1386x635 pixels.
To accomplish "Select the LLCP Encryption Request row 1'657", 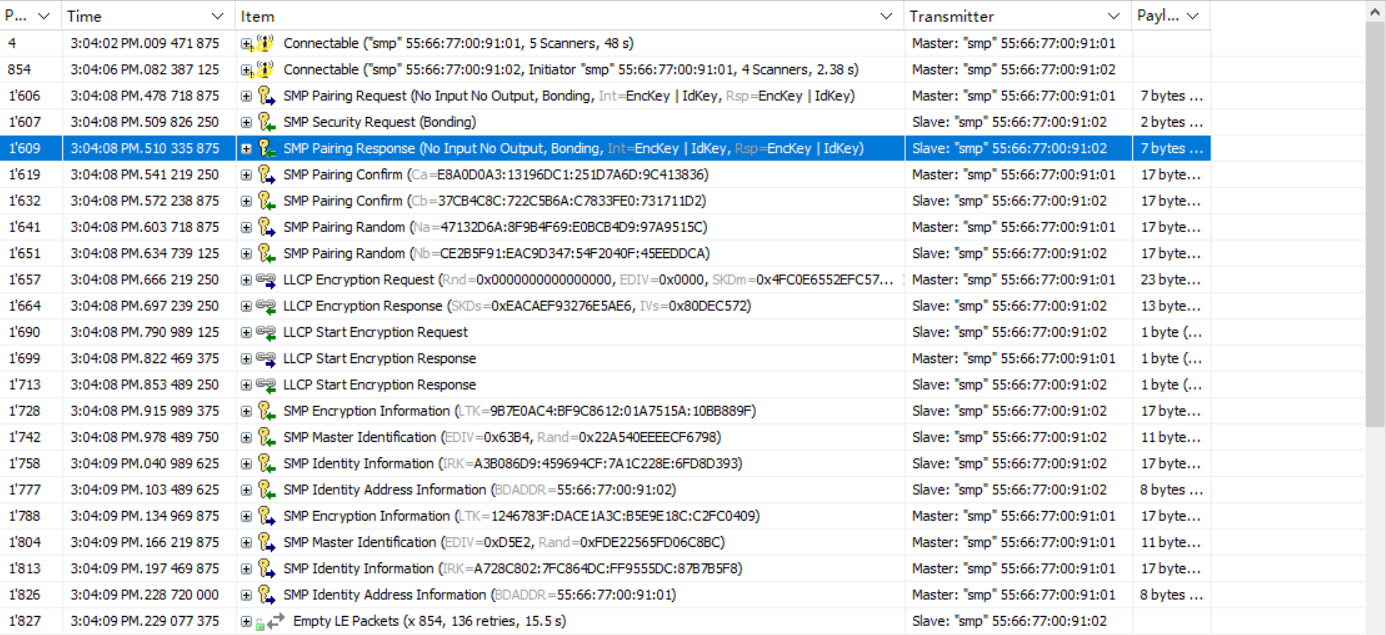I will click(x=600, y=279).
